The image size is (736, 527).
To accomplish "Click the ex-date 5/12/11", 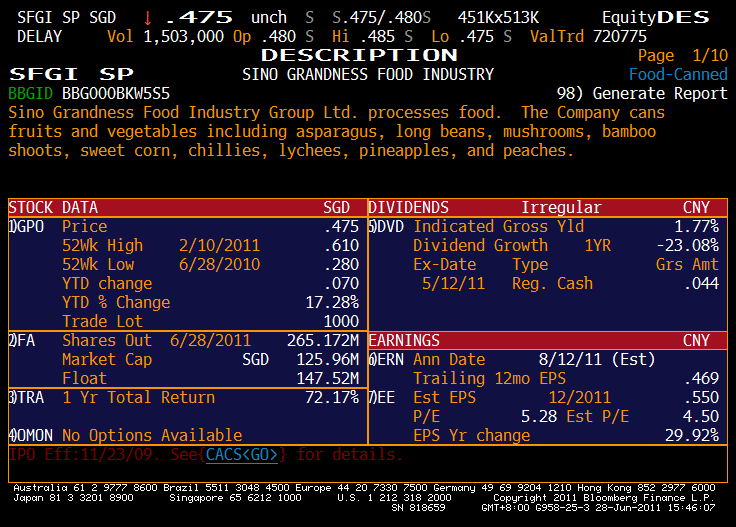I will (x=453, y=284).
